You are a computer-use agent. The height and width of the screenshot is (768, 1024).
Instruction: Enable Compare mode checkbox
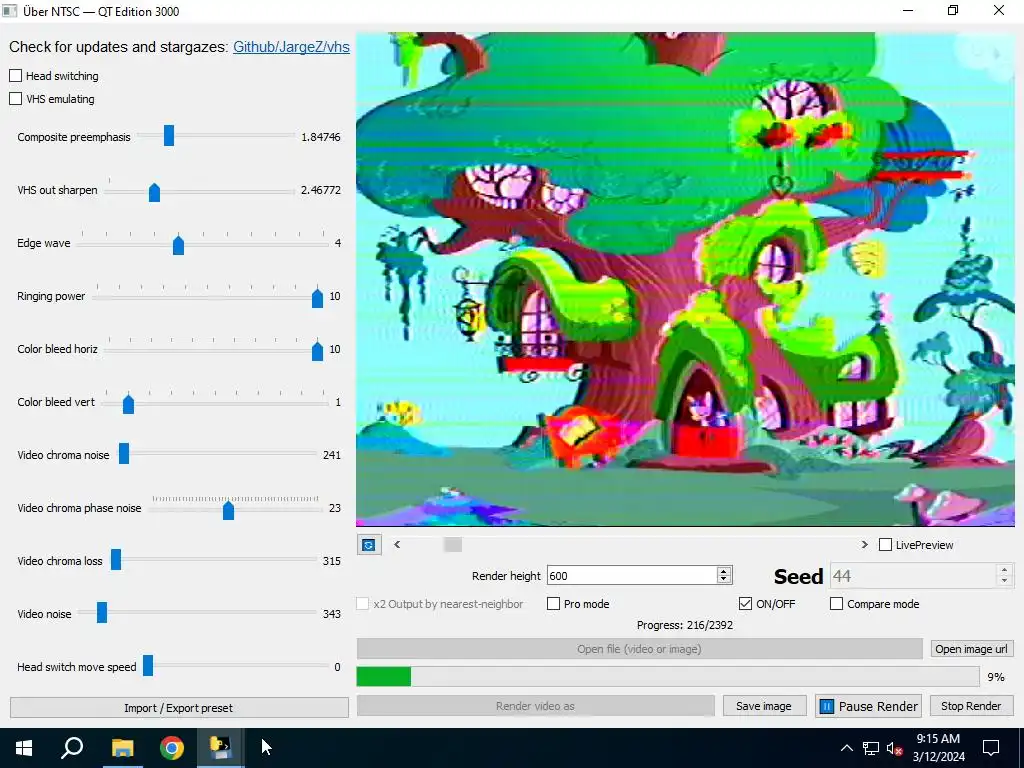tap(836, 603)
